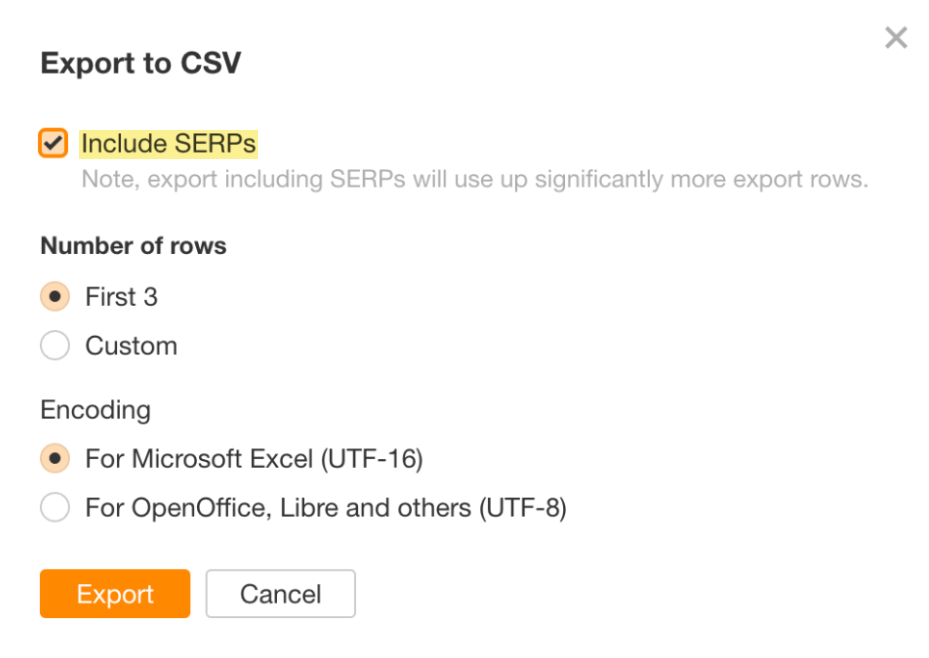Click the highlighted Include SERPs label

pyautogui.click(x=167, y=143)
